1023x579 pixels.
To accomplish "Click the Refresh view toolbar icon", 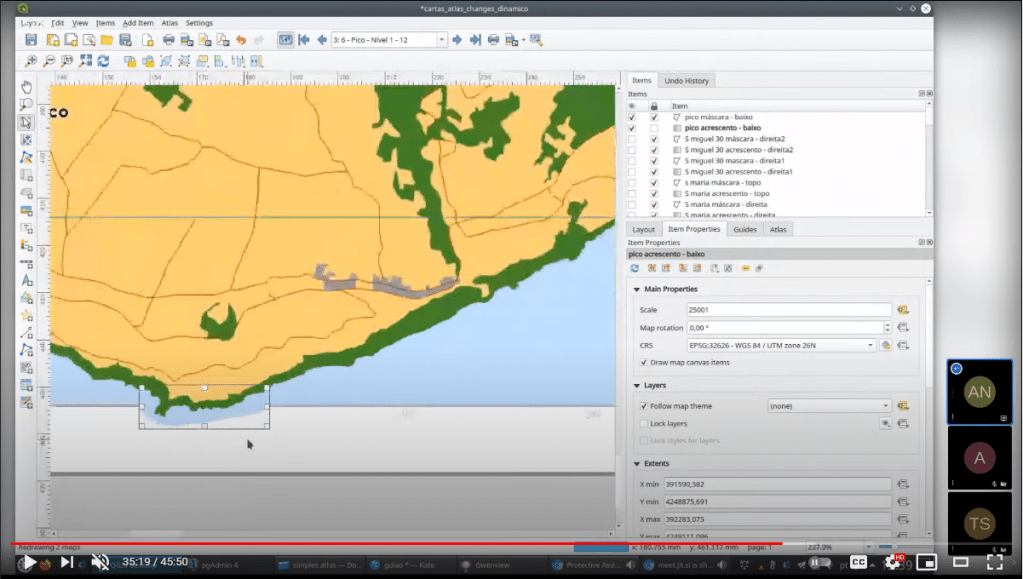I will (104, 61).
